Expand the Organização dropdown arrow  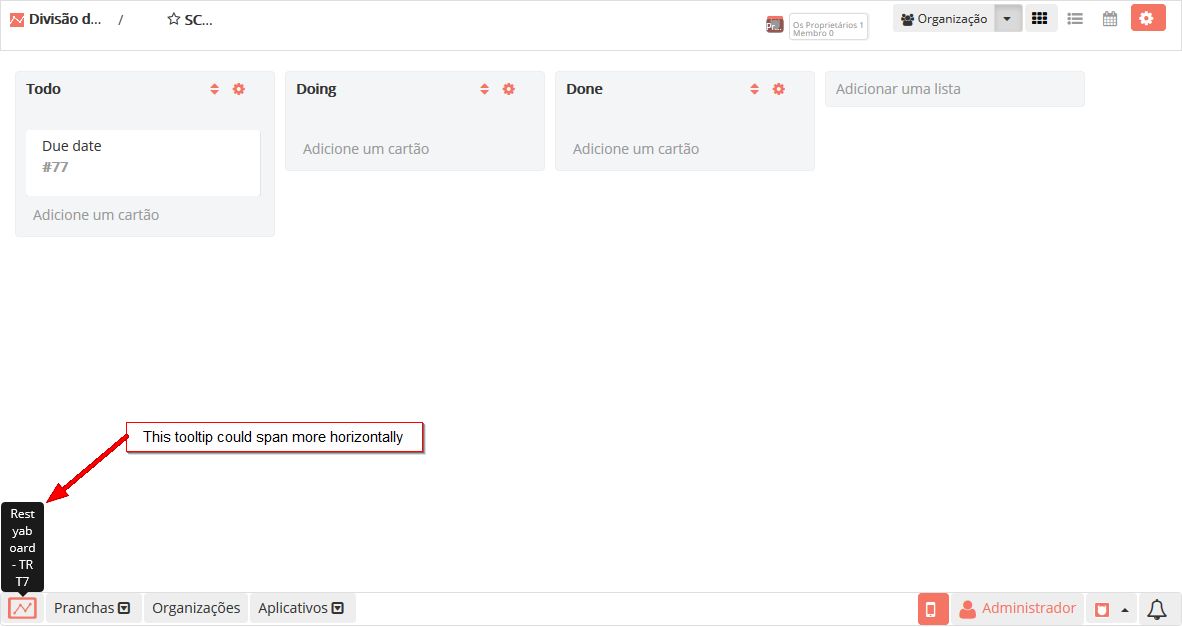tap(1007, 17)
